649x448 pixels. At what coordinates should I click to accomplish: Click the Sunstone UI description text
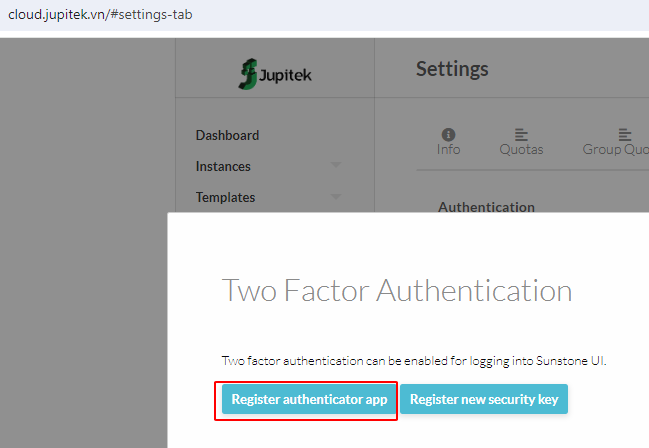(x=414, y=361)
